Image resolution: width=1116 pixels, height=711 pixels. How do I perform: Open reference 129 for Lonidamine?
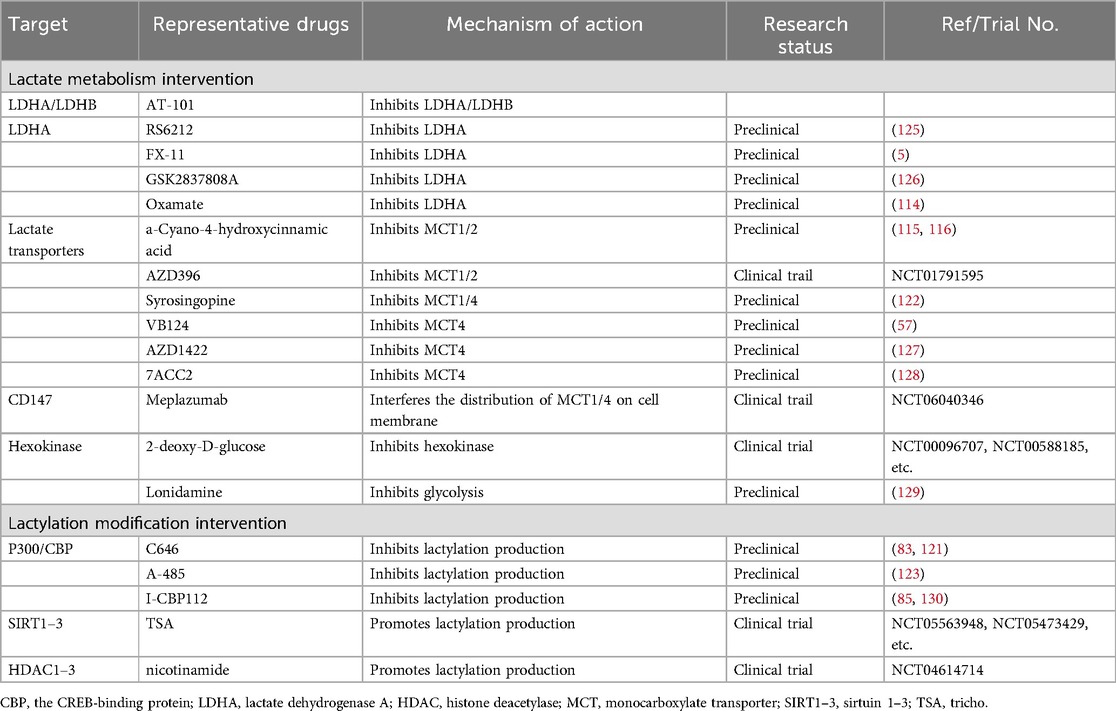pos(908,493)
